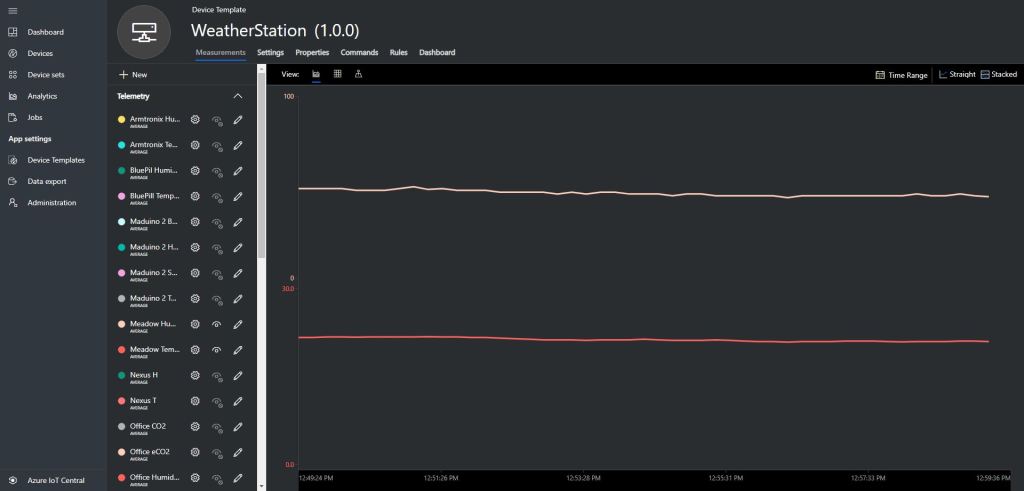The height and width of the screenshot is (491, 1024).
Task: Open settings gear for Nexus H telemetry
Action: (195, 375)
